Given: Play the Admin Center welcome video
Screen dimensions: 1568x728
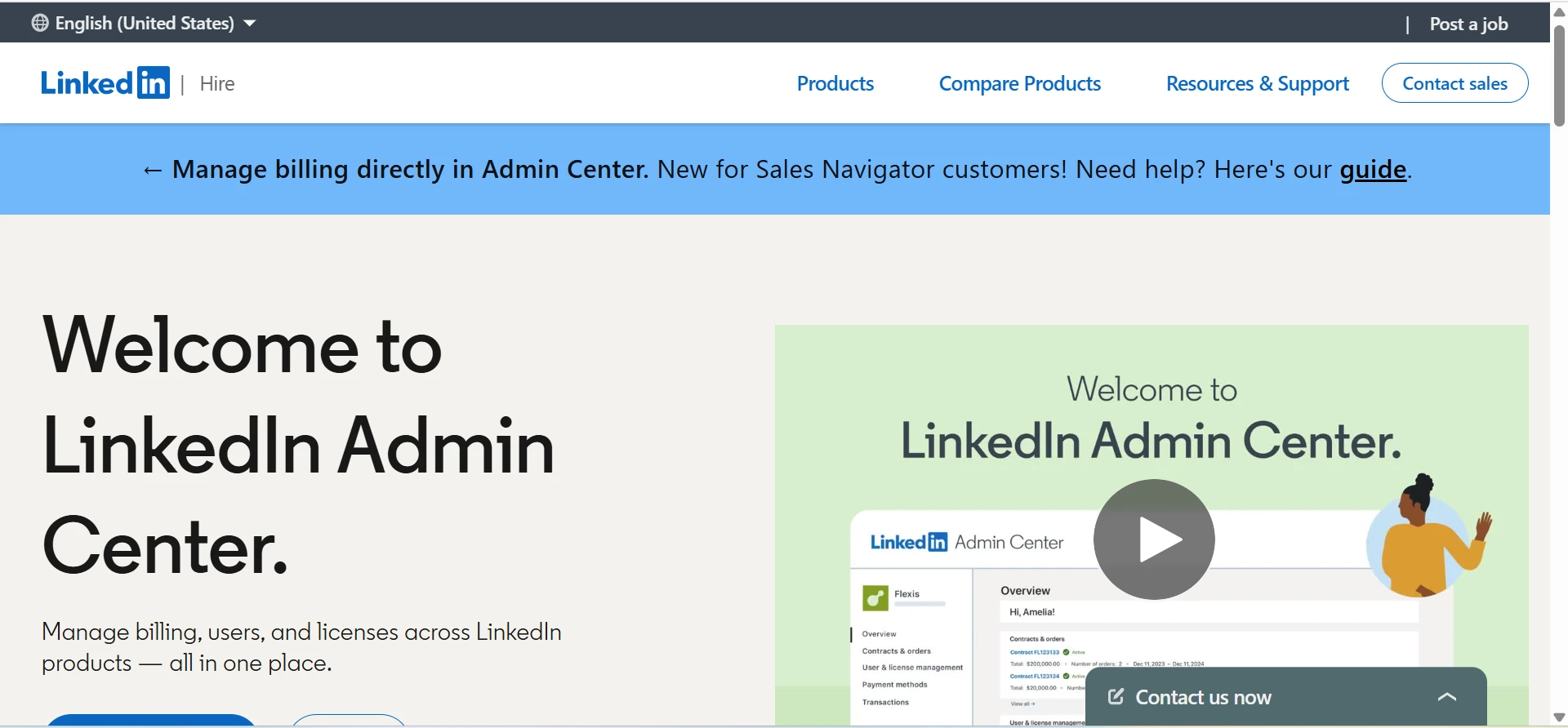Looking at the screenshot, I should pyautogui.click(x=1154, y=539).
